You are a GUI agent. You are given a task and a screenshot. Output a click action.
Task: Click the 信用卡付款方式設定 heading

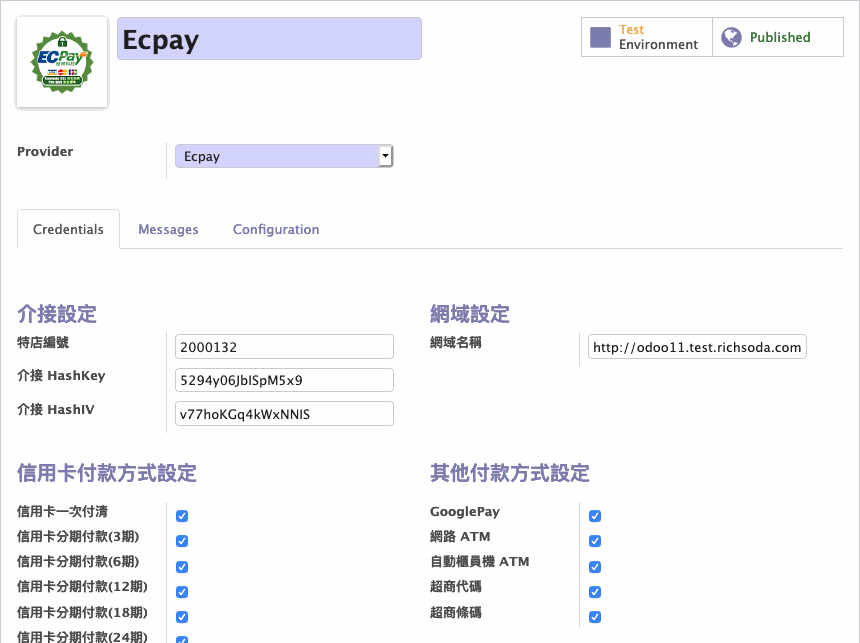(x=107, y=473)
